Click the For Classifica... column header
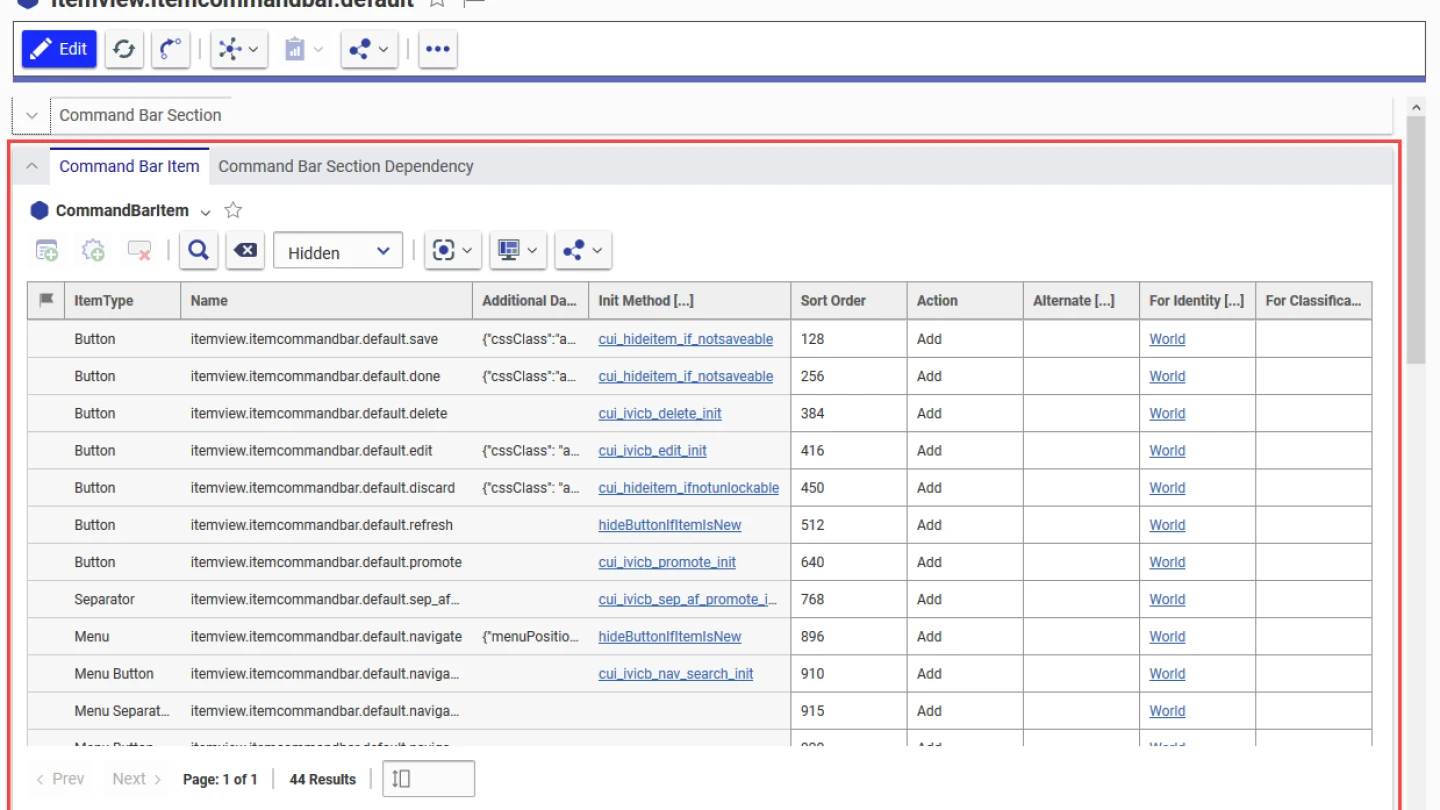 pos(1313,300)
